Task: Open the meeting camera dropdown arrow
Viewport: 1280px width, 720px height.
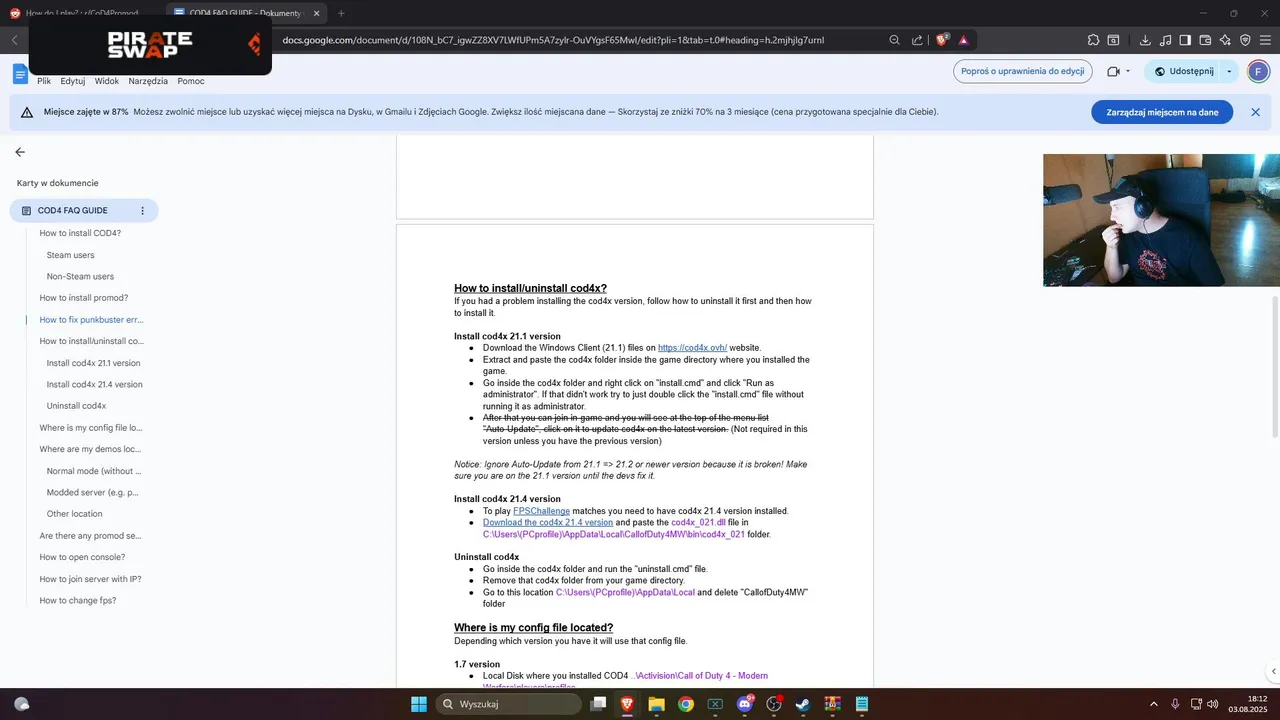Action: (x=1128, y=71)
